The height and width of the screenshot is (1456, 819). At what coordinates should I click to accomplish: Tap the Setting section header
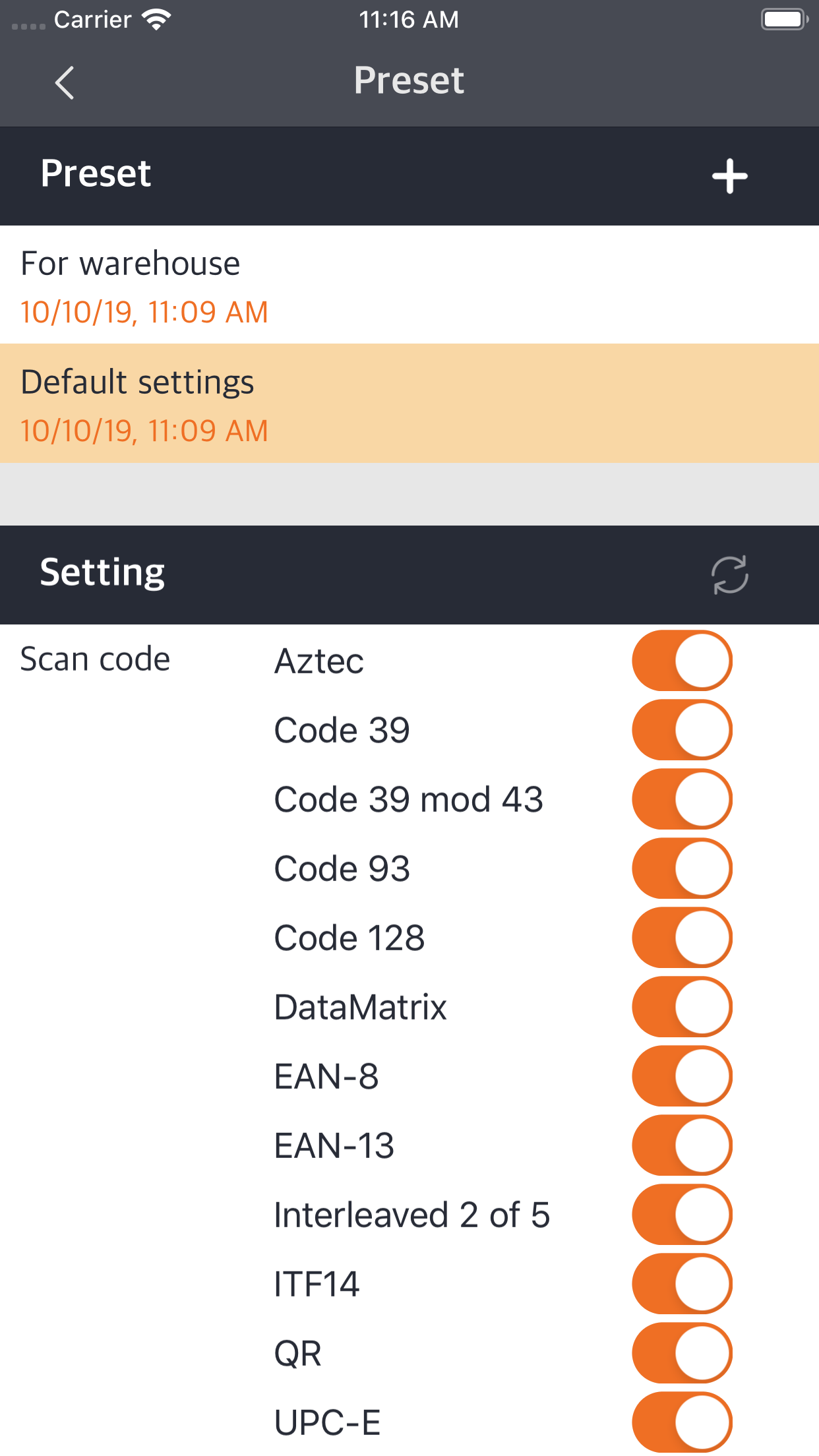click(x=103, y=572)
